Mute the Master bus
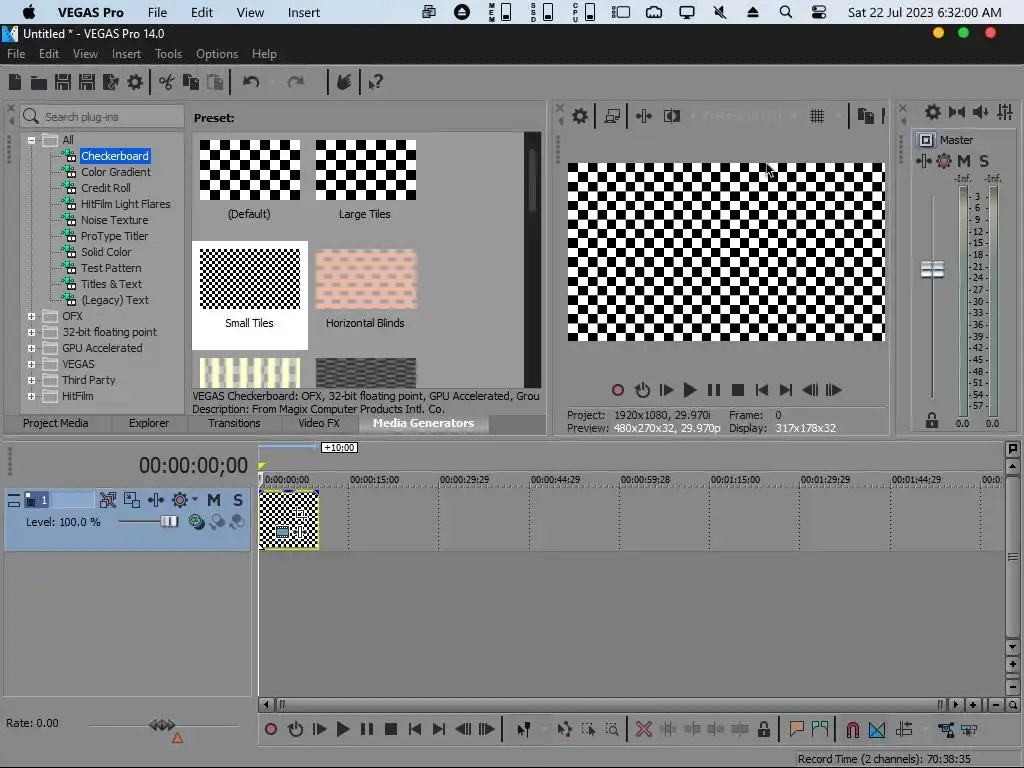1024x768 pixels. (964, 161)
